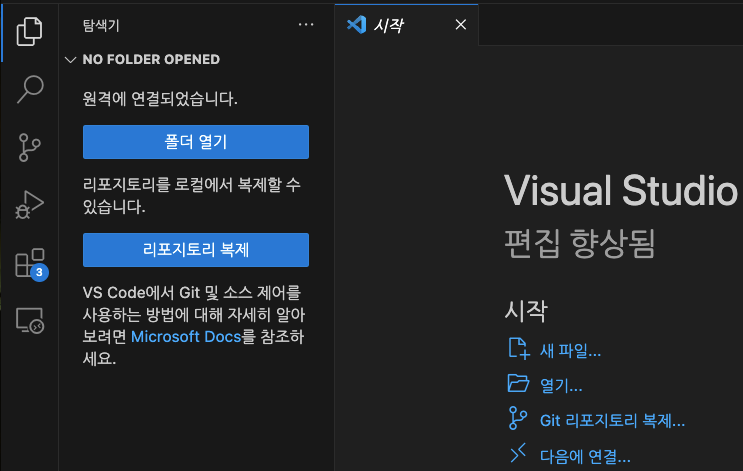The height and width of the screenshot is (471, 743).
Task: Click the 새 파일... link
Action: pyautogui.click(x=571, y=351)
